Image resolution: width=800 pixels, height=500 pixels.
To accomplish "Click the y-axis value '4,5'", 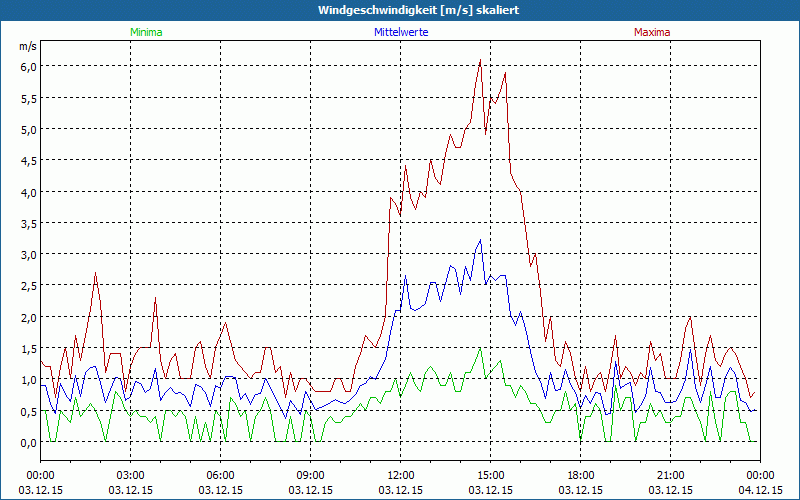I will [x=29, y=161].
